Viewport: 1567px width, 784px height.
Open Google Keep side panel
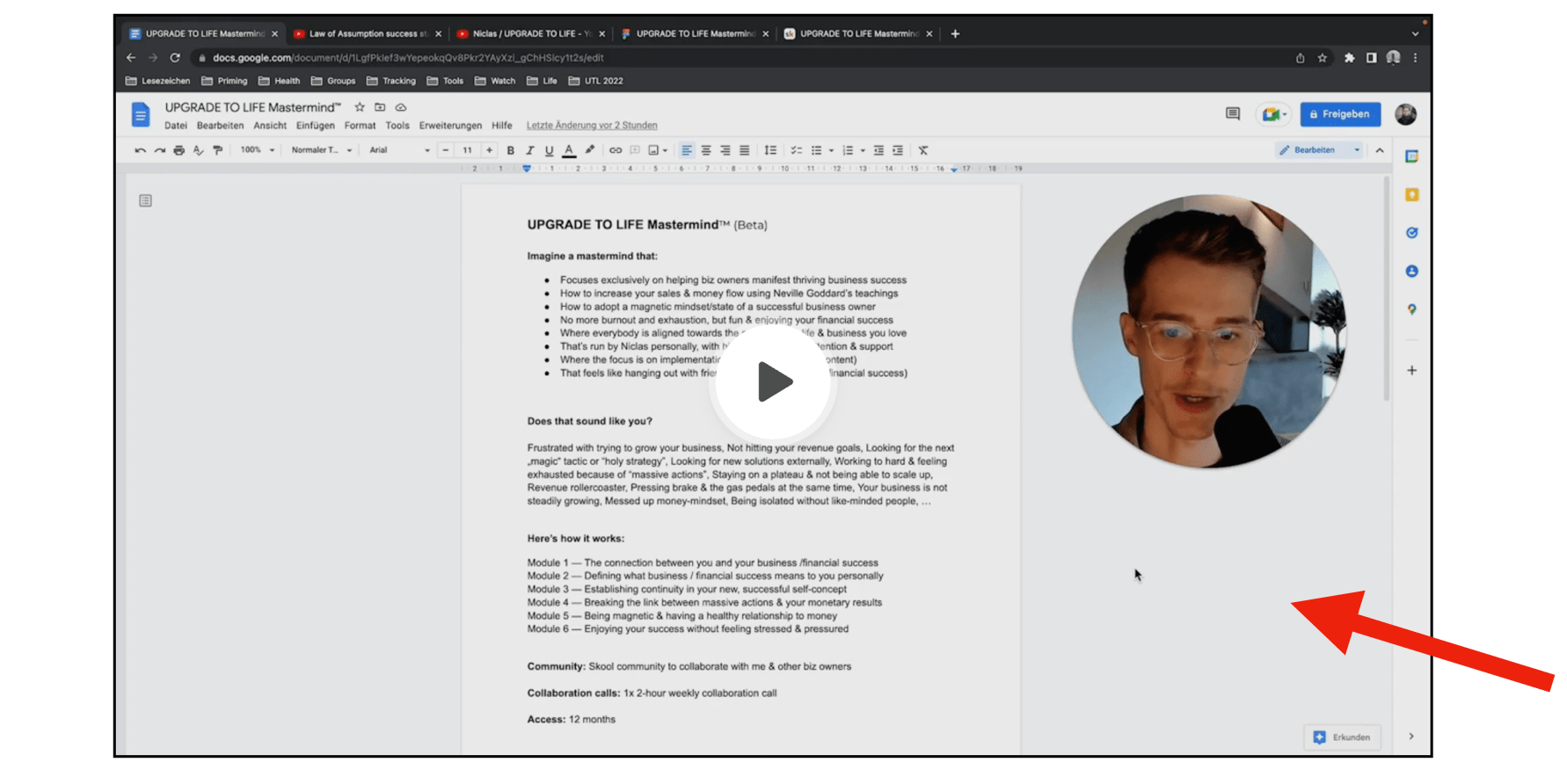(x=1411, y=195)
